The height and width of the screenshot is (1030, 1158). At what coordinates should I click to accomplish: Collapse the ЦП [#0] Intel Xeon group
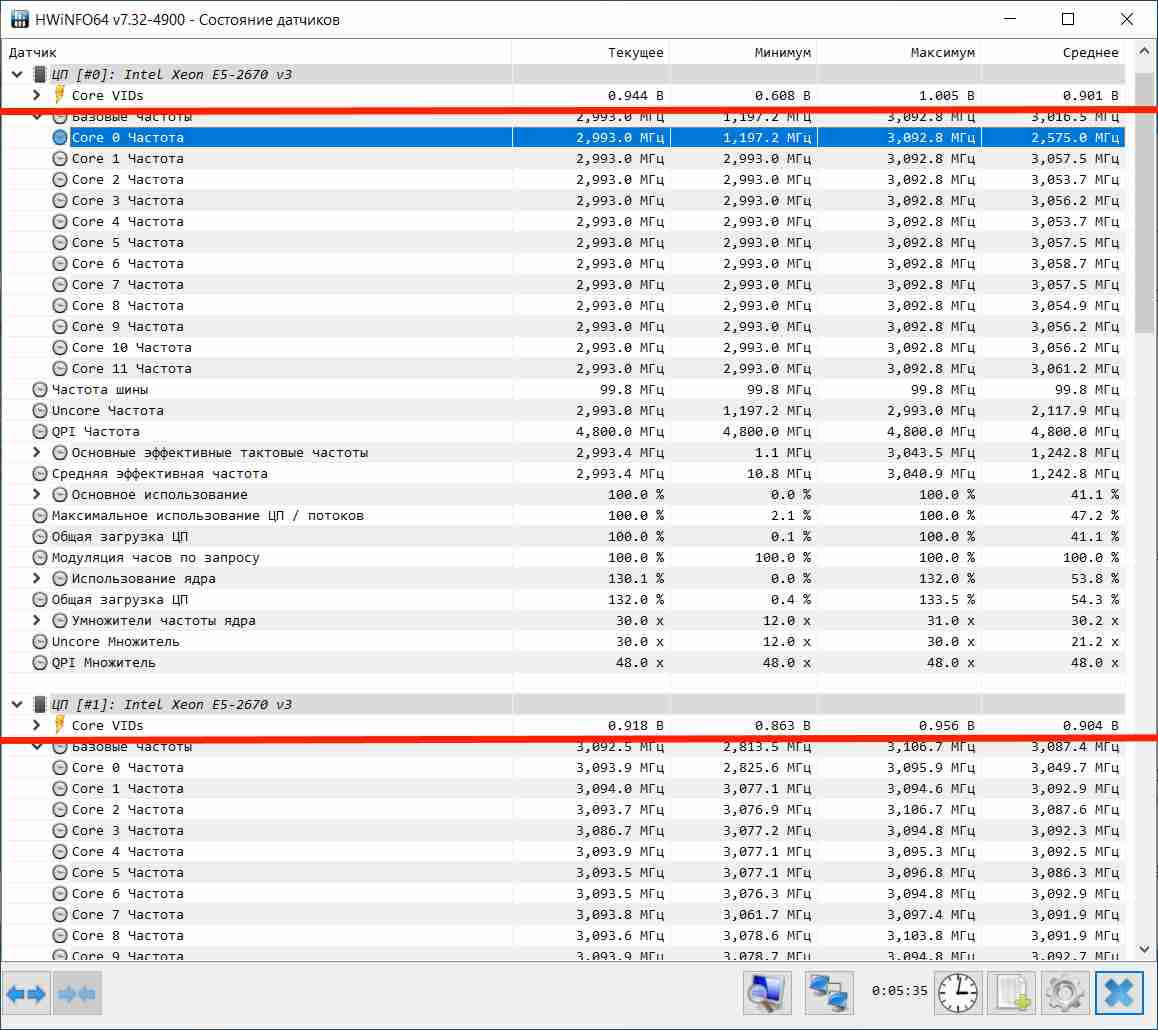pyautogui.click(x=17, y=75)
